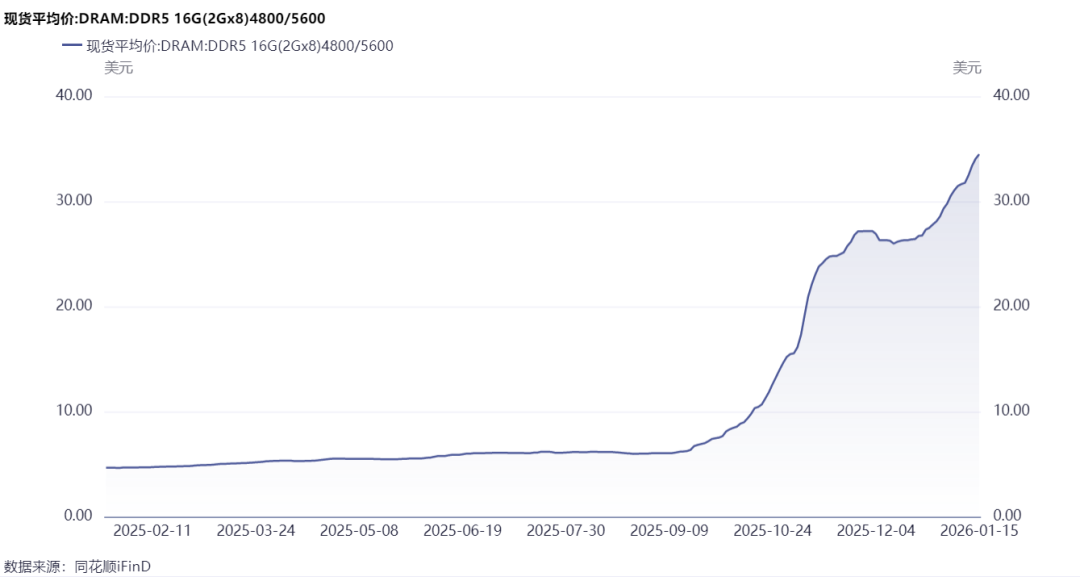The image size is (1080, 577).
Task: Click the right axis unit label 美元
Action: click(967, 67)
